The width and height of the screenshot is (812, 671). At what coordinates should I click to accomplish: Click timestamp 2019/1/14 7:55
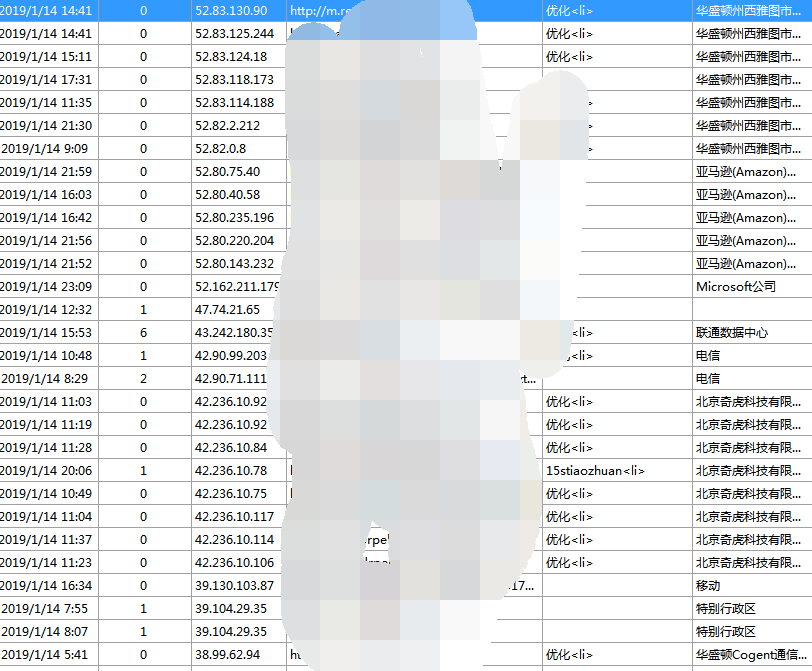coord(45,609)
